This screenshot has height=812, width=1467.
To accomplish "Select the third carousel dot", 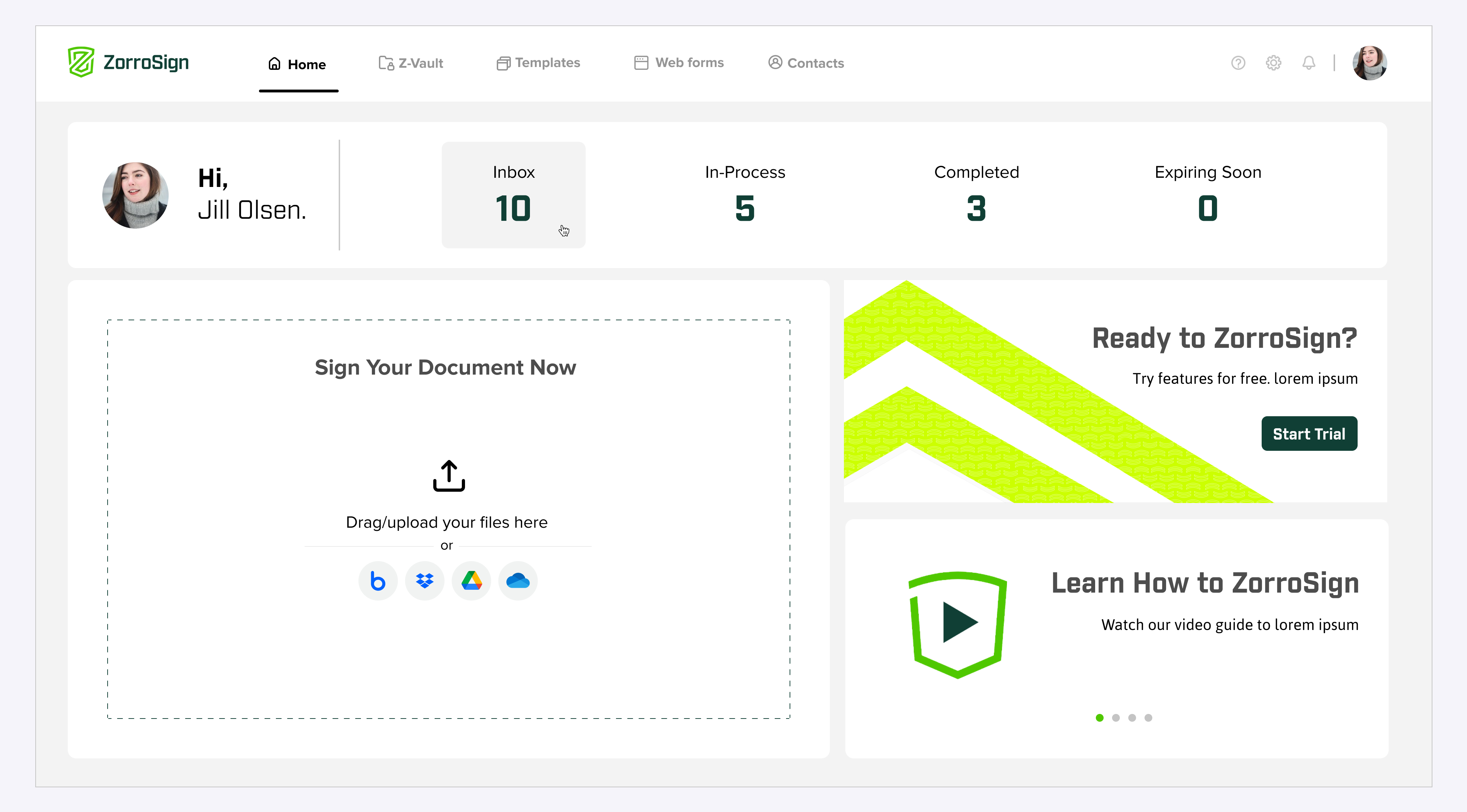I will tap(1132, 717).
